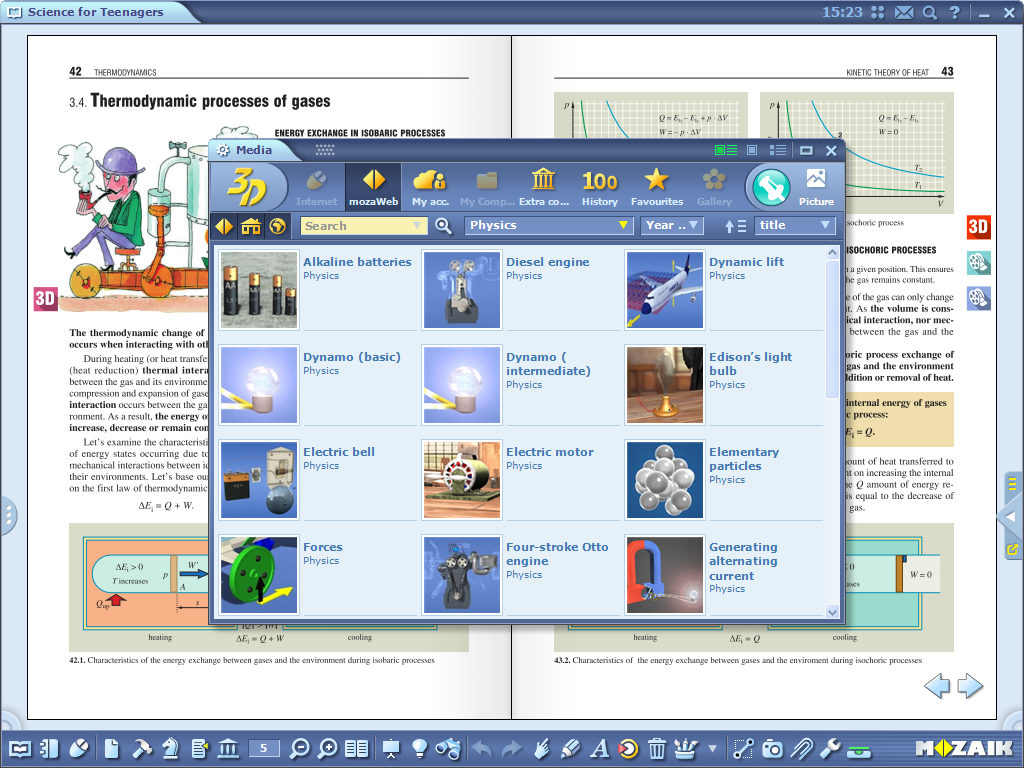Switch to the Media tab
Image resolution: width=1024 pixels, height=768 pixels.
tap(255, 149)
